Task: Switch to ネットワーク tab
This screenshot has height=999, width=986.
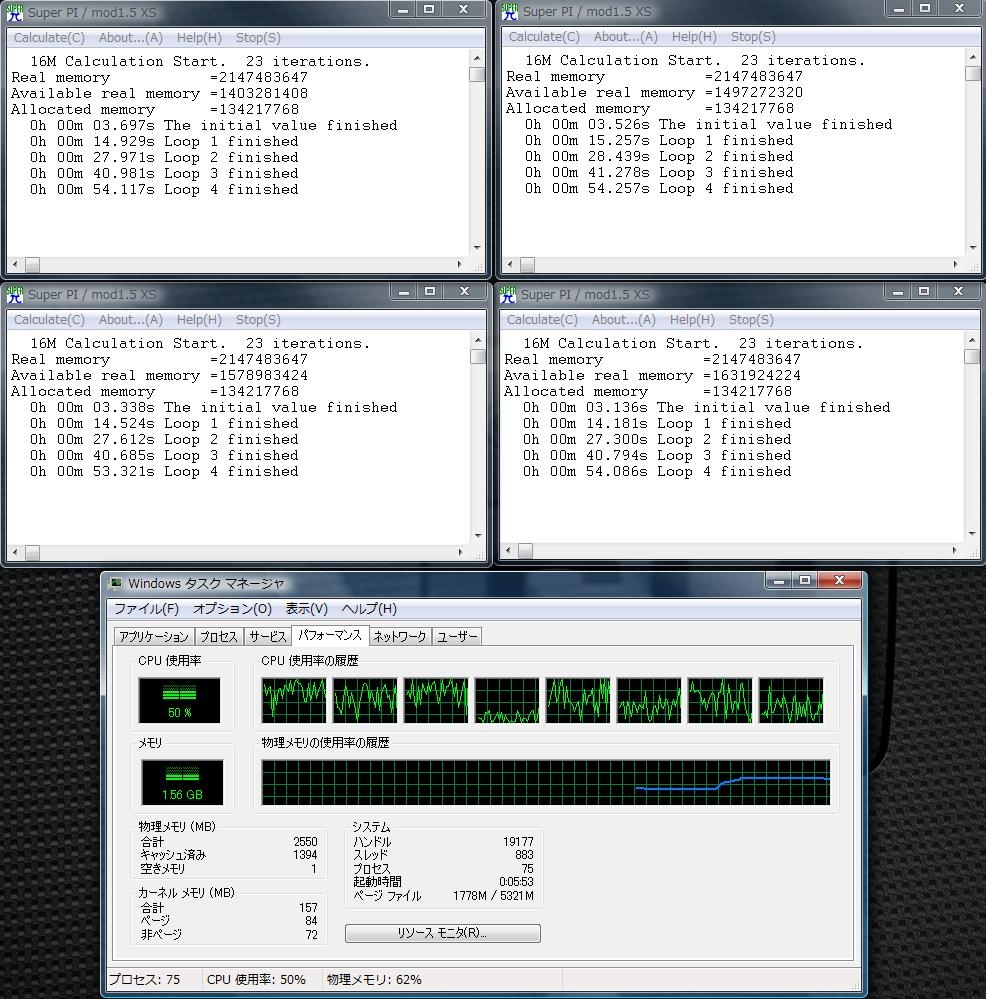Action: pos(399,636)
